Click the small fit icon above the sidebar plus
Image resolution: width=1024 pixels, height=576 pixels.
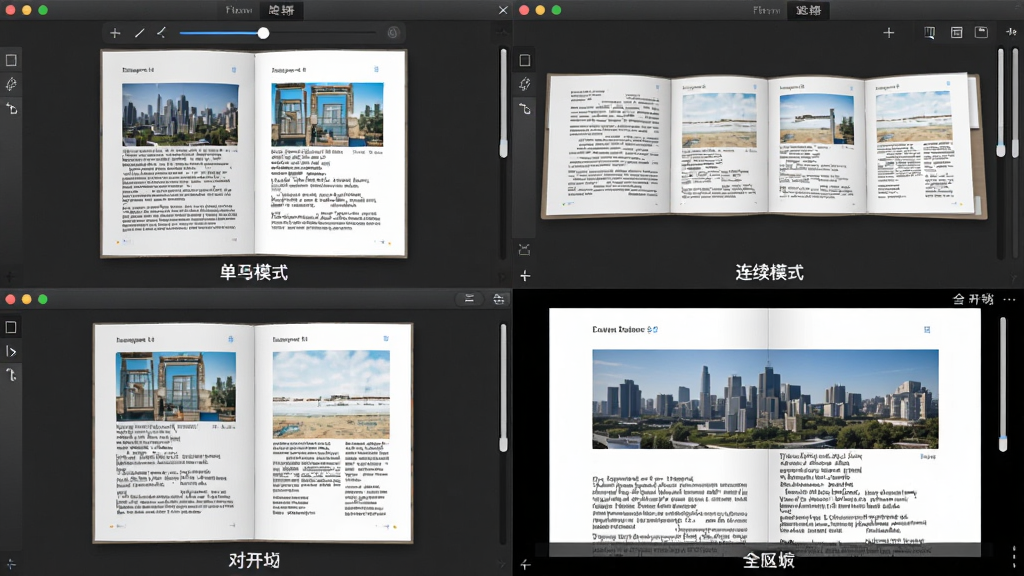[524, 249]
